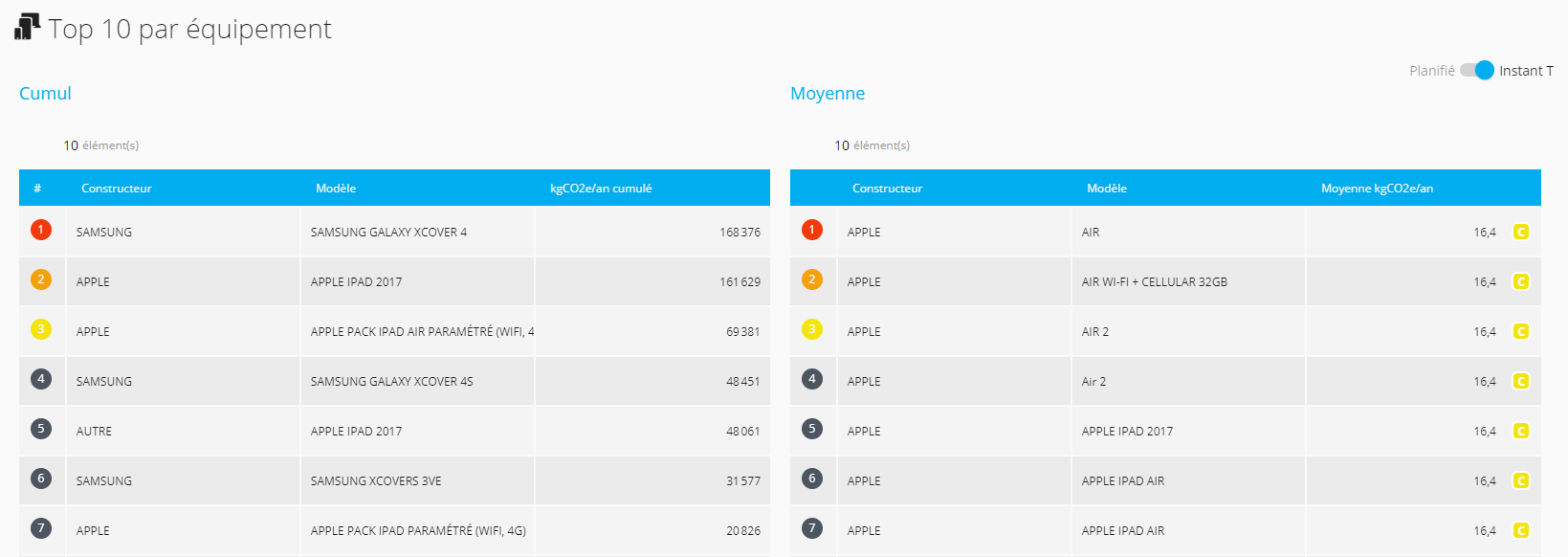
Task: Click the Moyenne section heading
Action: click(x=828, y=93)
